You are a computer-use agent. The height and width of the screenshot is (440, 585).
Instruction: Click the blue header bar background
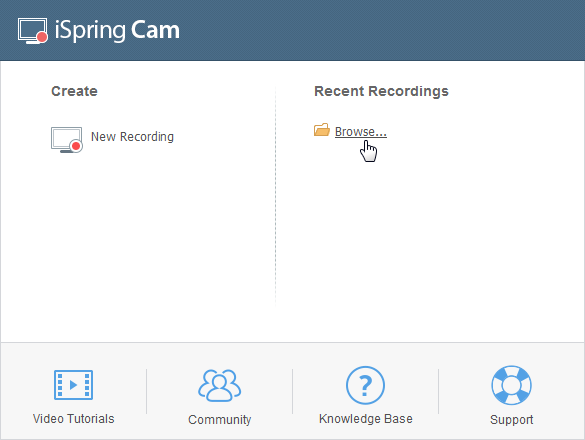click(373, 30)
